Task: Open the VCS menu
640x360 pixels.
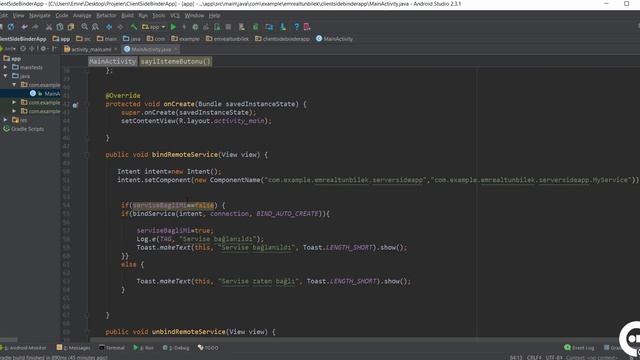Action: pos(175,16)
